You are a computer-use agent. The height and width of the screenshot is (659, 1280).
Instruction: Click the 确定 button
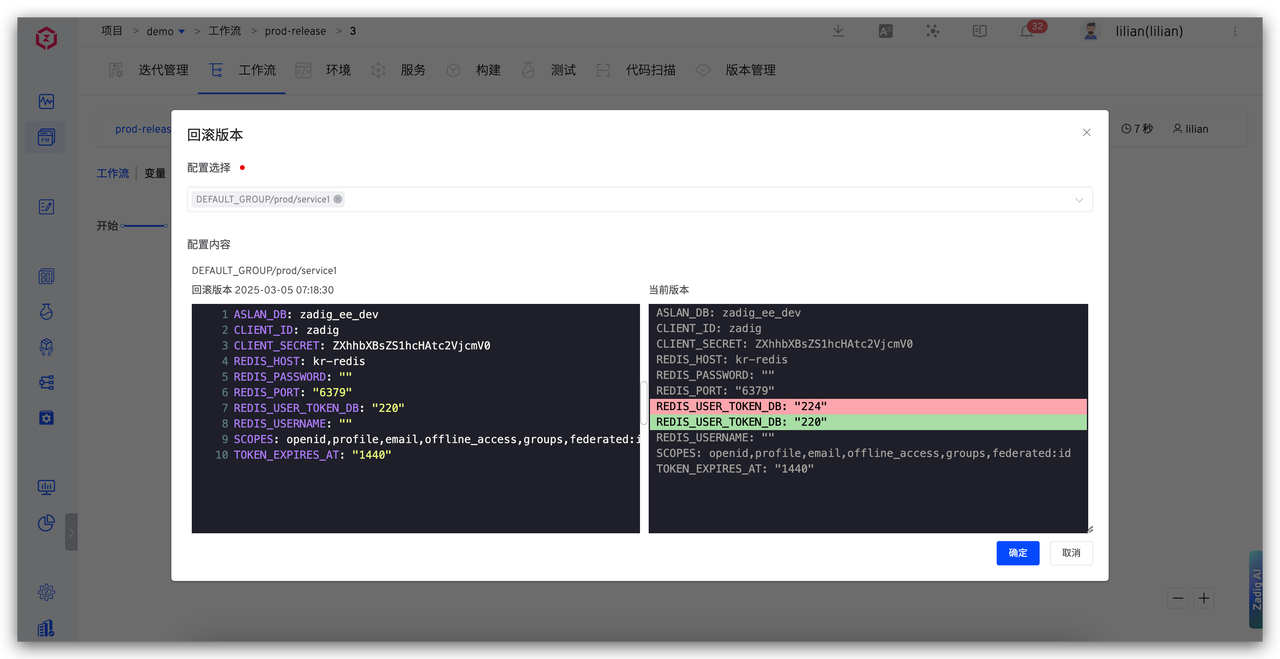click(x=1017, y=553)
